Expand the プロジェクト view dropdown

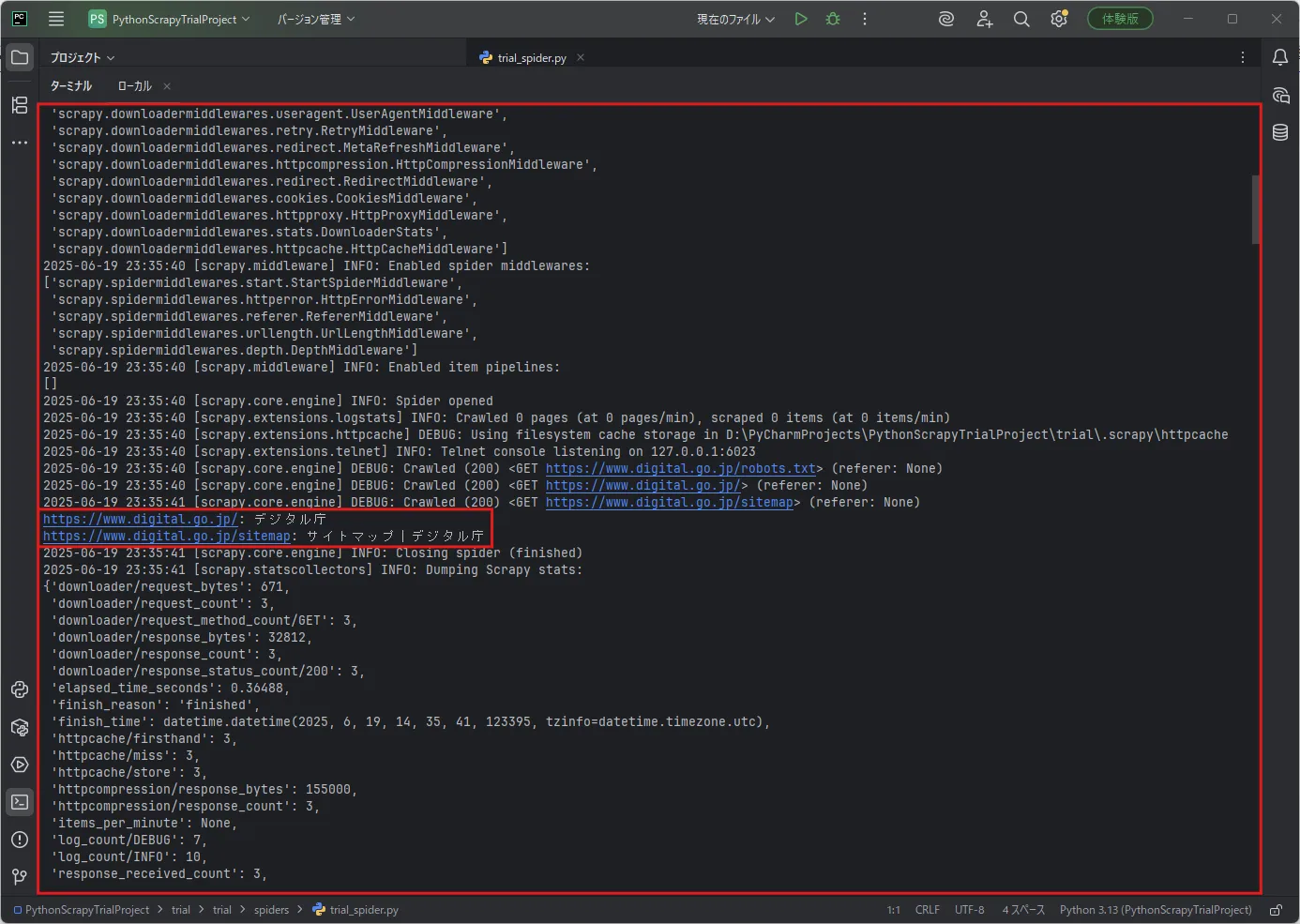(83, 58)
